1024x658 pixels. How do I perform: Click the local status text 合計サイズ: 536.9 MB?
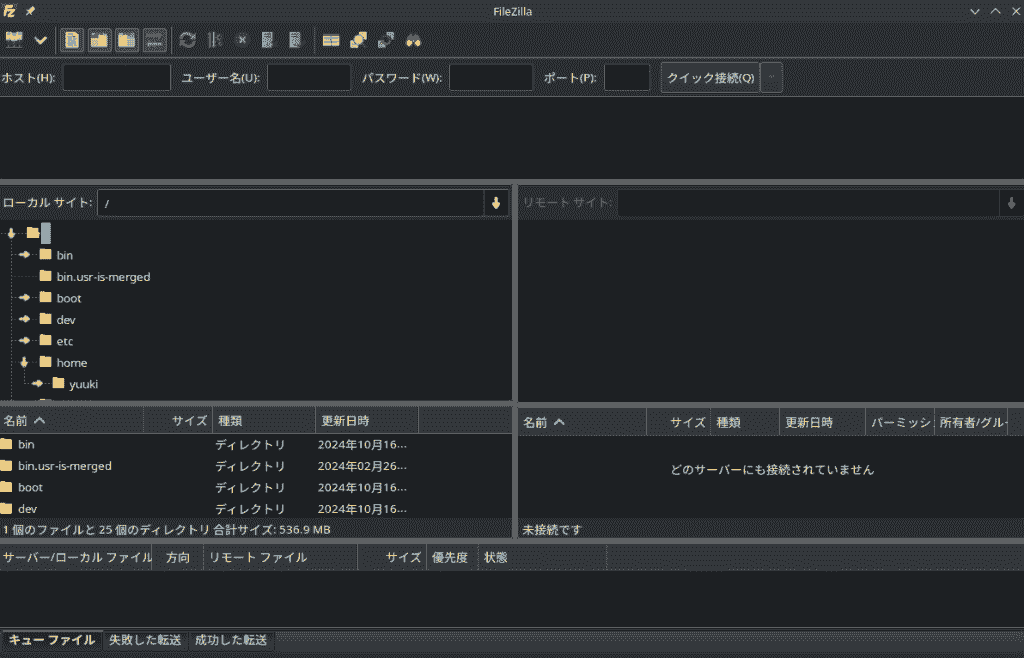(272, 529)
